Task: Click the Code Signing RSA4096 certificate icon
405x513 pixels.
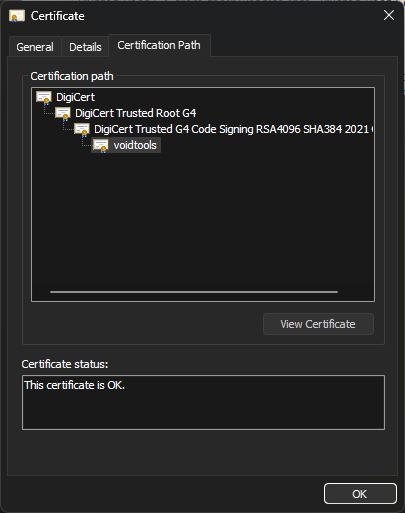Action: tap(82, 129)
